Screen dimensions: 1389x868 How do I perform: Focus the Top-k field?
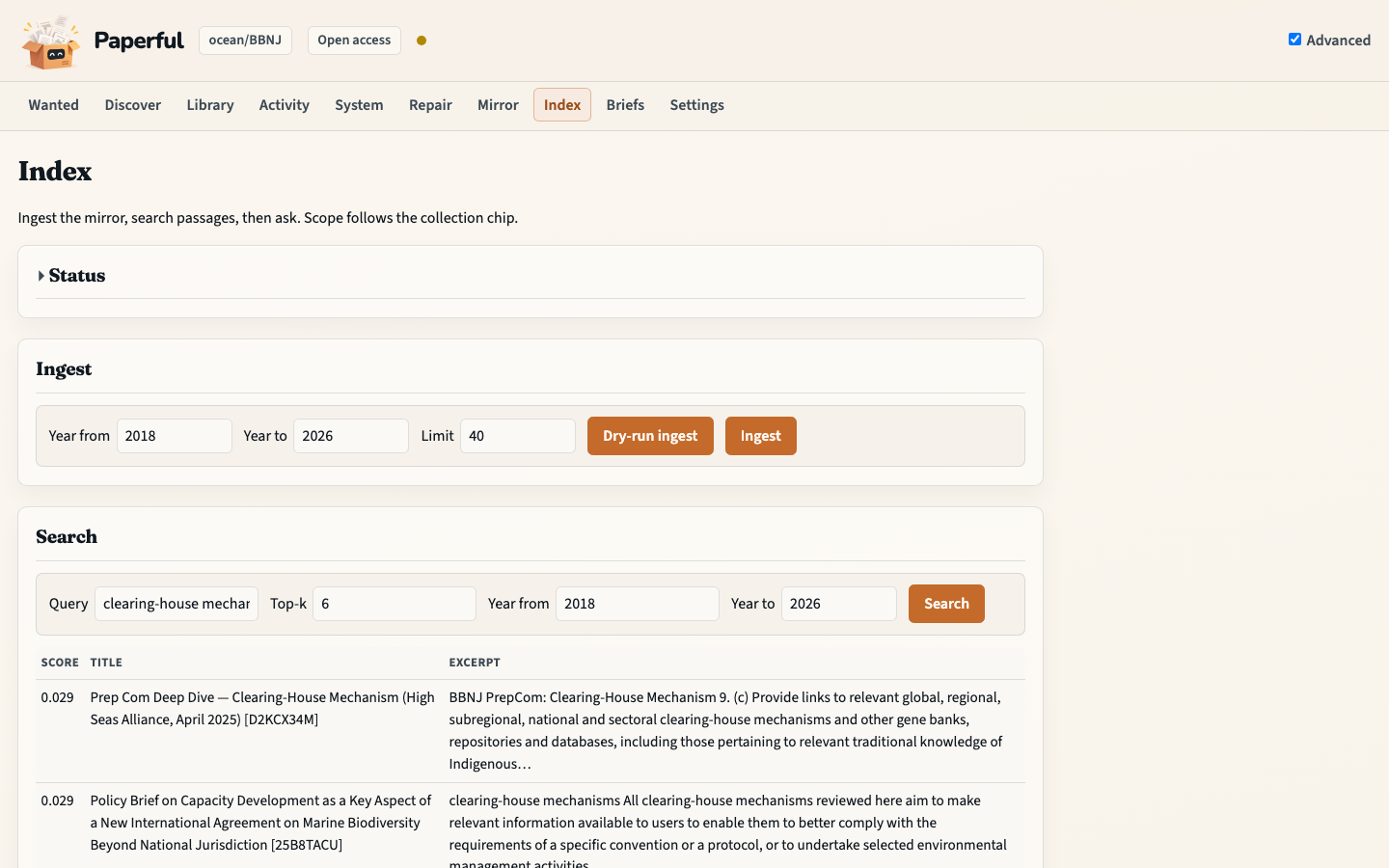[x=395, y=604]
